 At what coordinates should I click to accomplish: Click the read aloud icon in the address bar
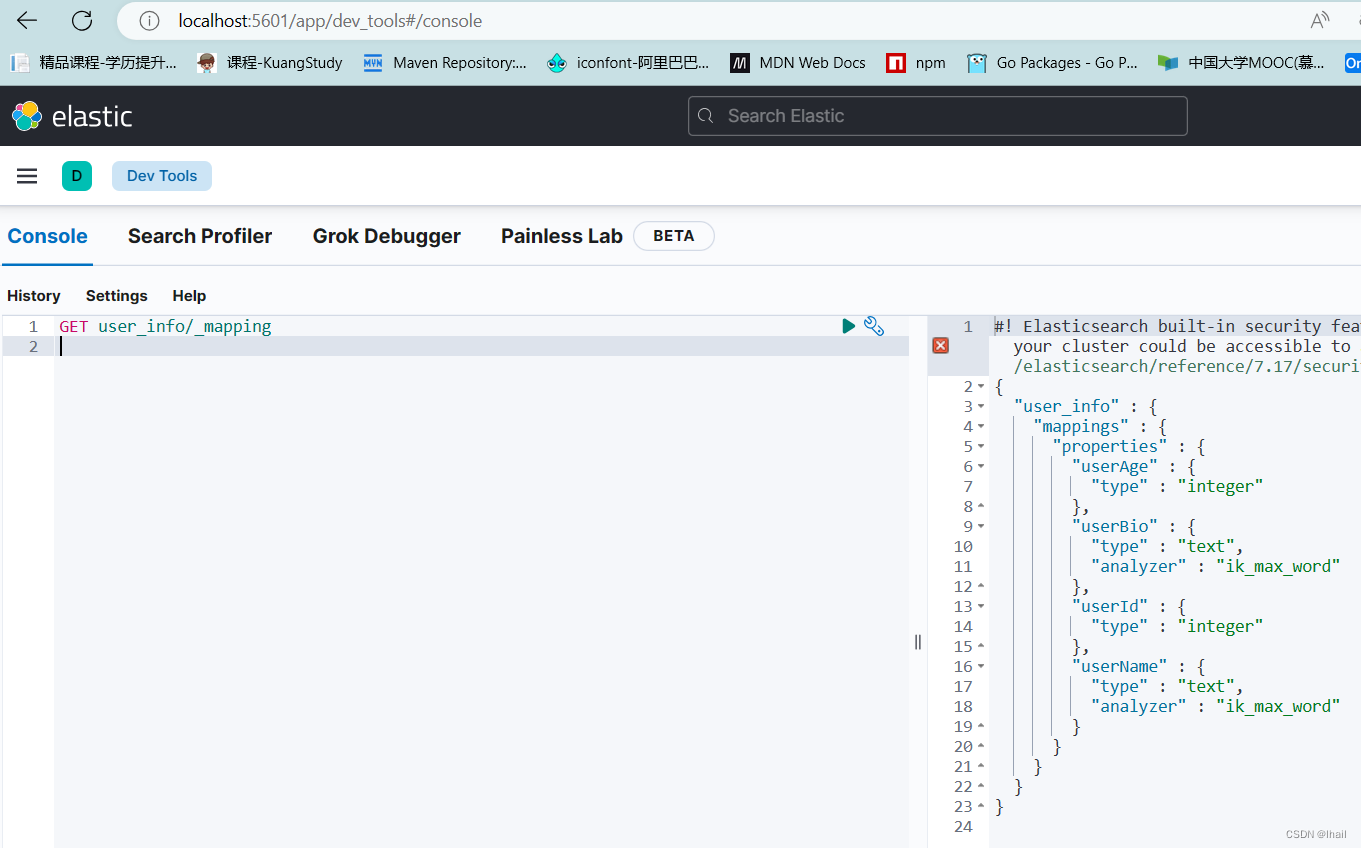pyautogui.click(x=1320, y=20)
